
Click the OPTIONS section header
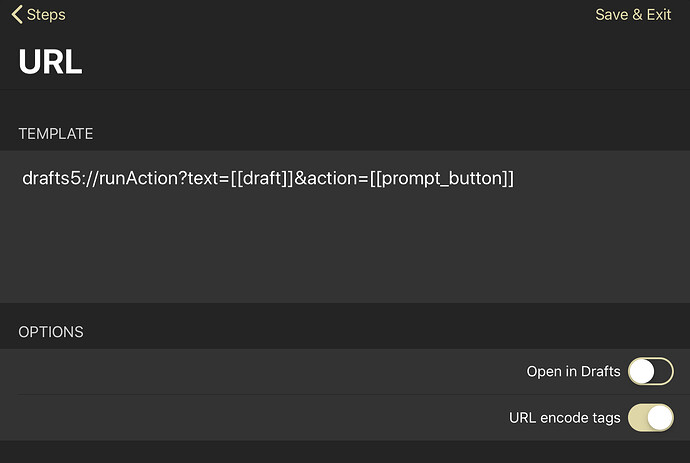[x=51, y=332]
